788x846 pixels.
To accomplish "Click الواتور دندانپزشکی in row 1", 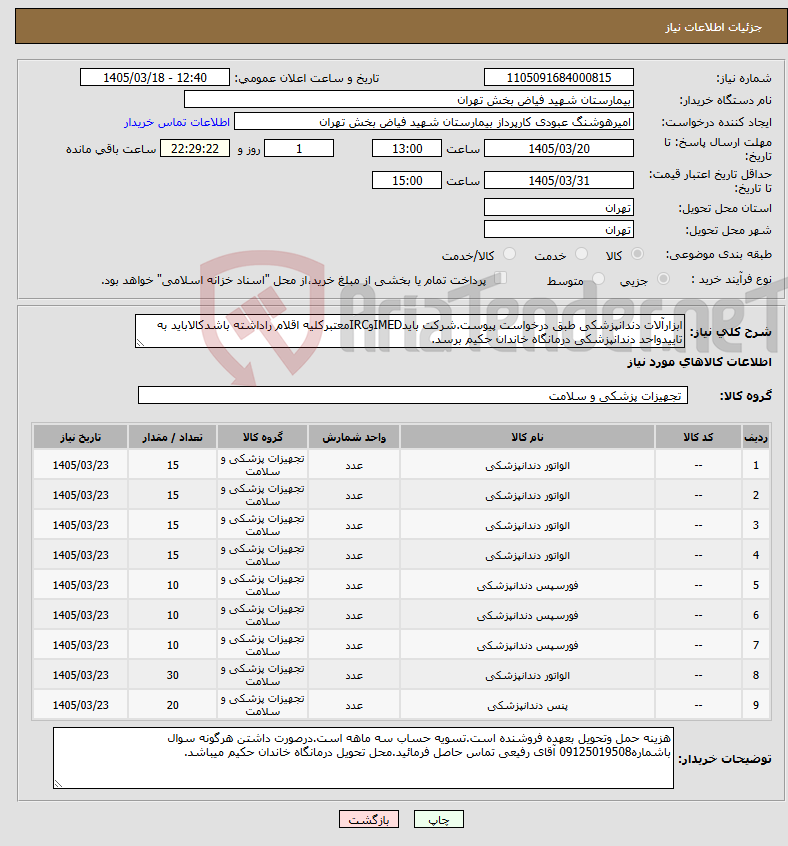I will point(527,465).
